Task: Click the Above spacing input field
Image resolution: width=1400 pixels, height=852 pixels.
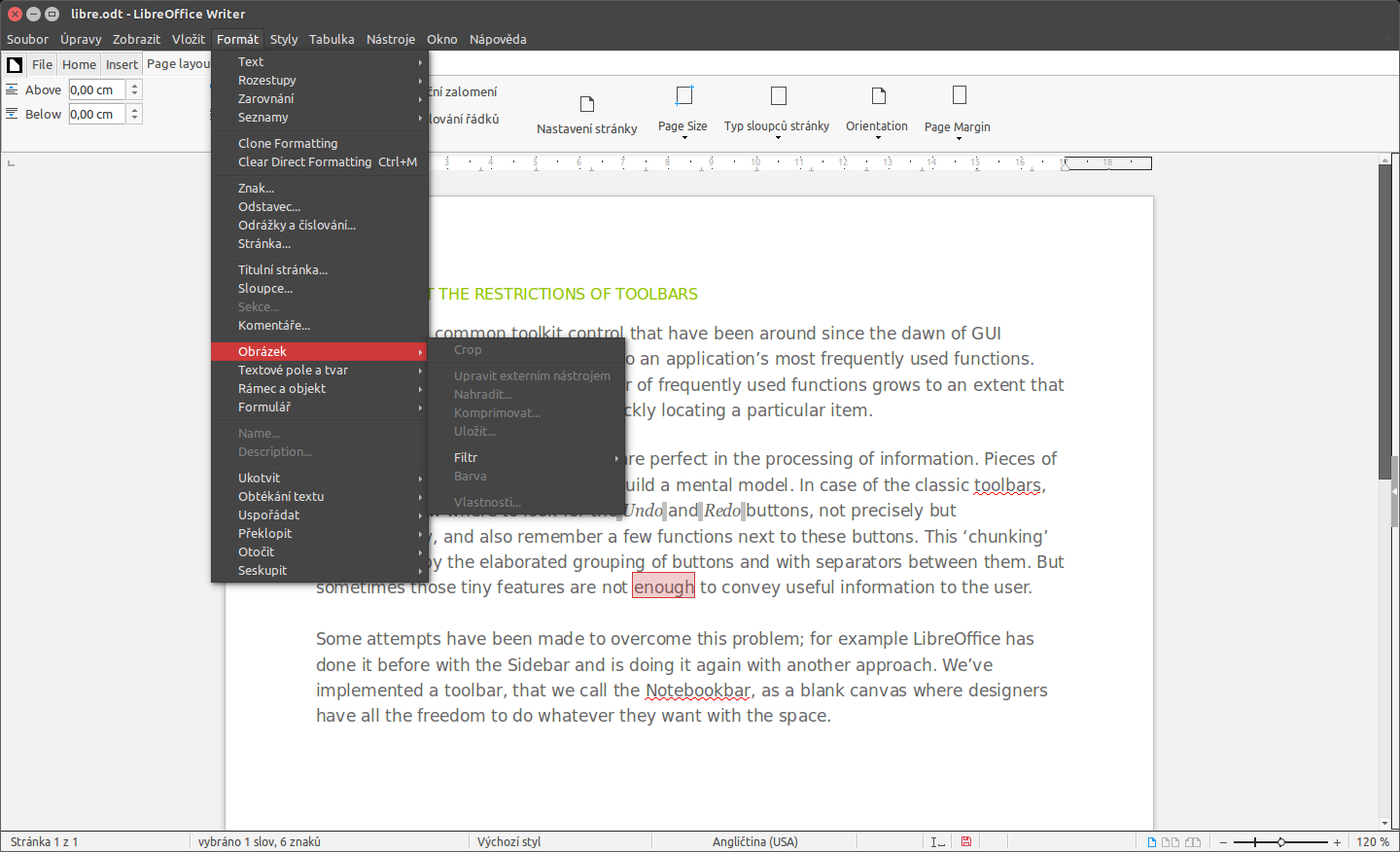Action: 97,89
